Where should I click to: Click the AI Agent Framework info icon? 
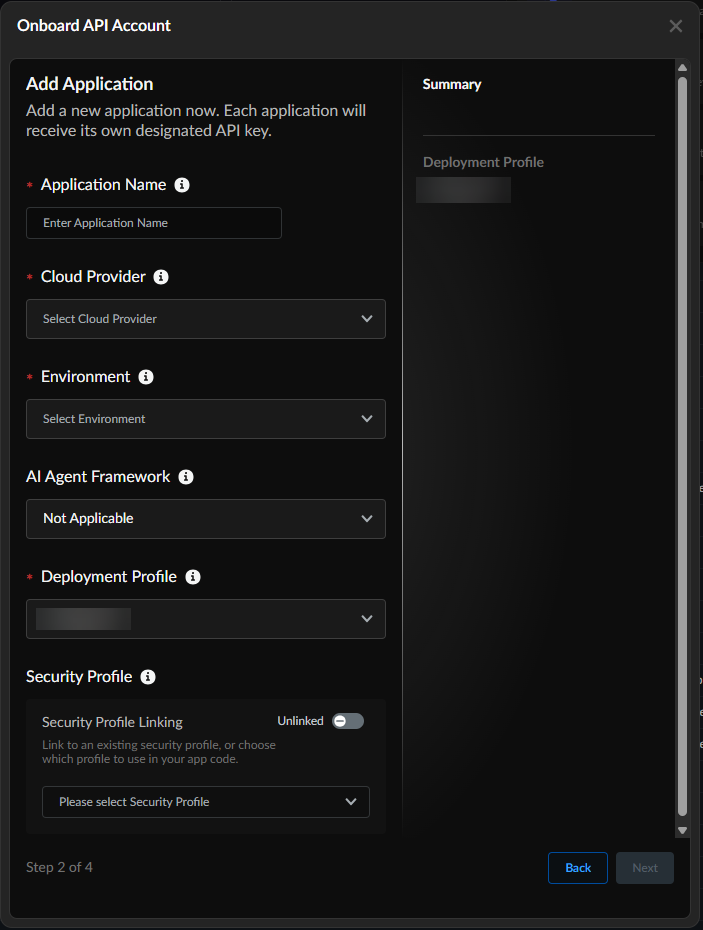click(x=186, y=477)
